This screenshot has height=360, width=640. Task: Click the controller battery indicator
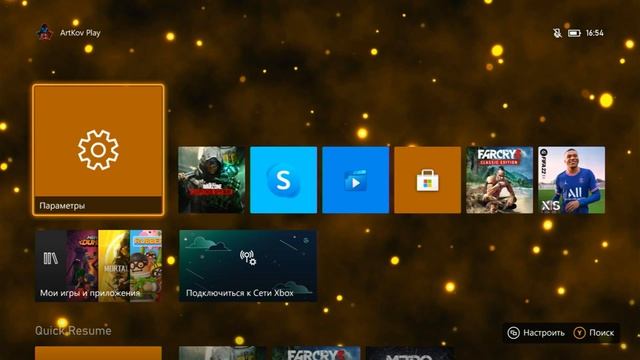(574, 33)
